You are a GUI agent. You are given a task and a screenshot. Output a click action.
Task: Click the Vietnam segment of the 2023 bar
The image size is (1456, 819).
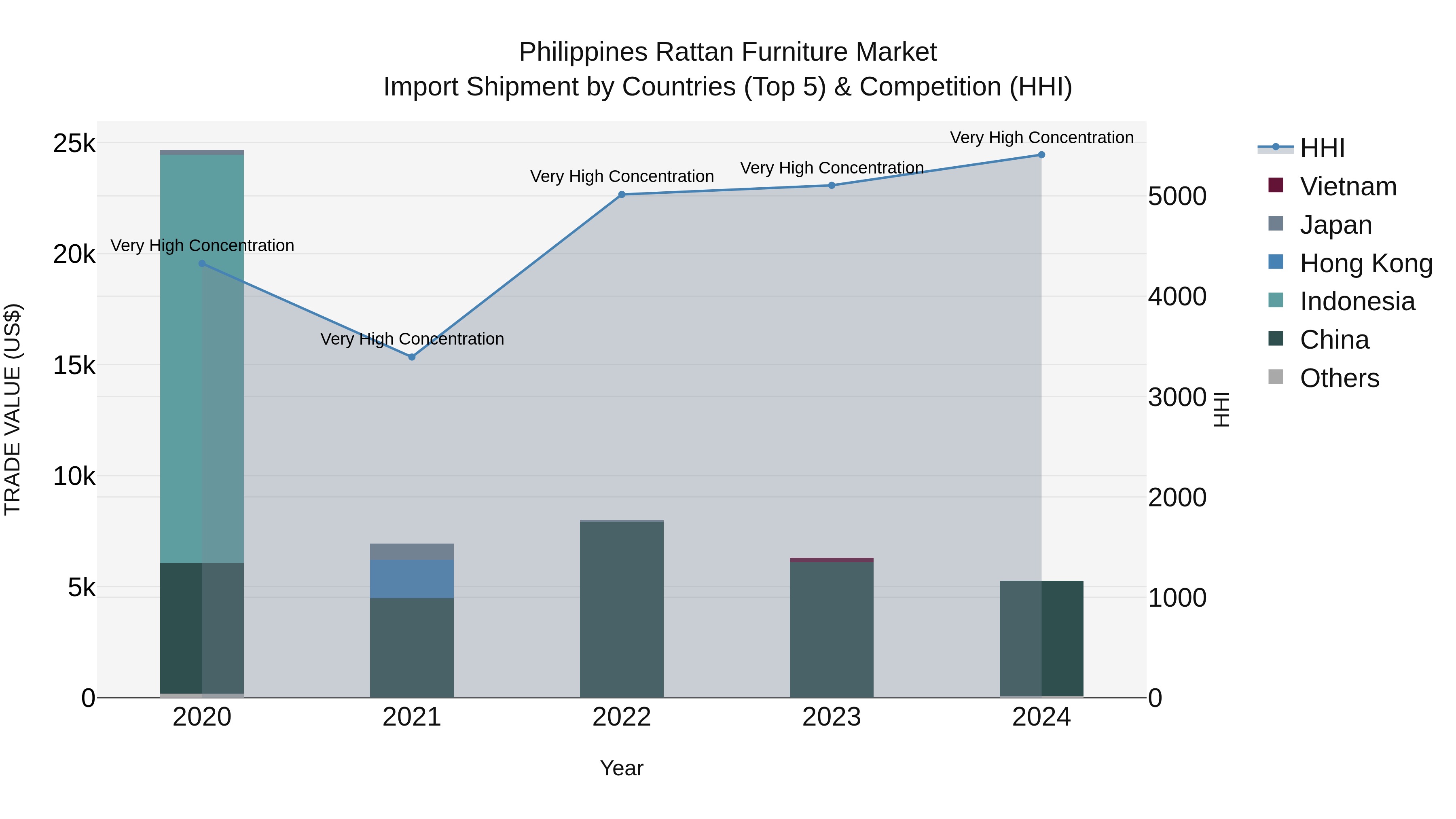click(x=832, y=560)
